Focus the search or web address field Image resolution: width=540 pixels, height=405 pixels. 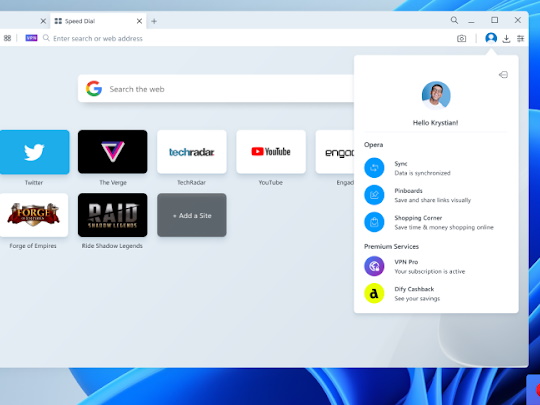[x=98, y=38]
